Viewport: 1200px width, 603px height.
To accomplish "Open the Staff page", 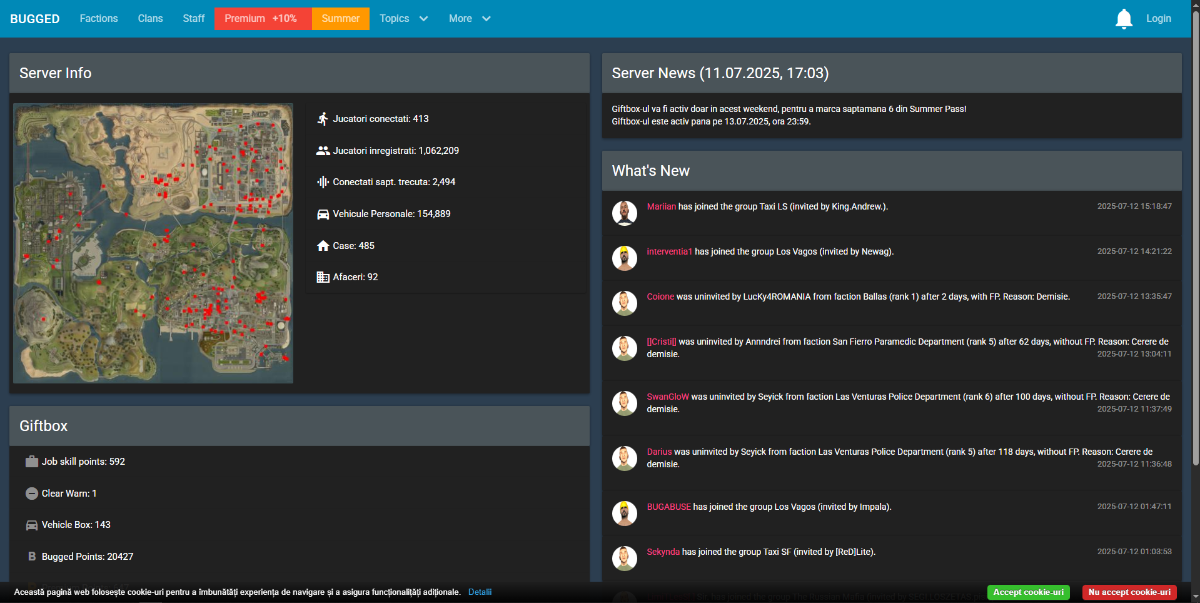I will [194, 19].
